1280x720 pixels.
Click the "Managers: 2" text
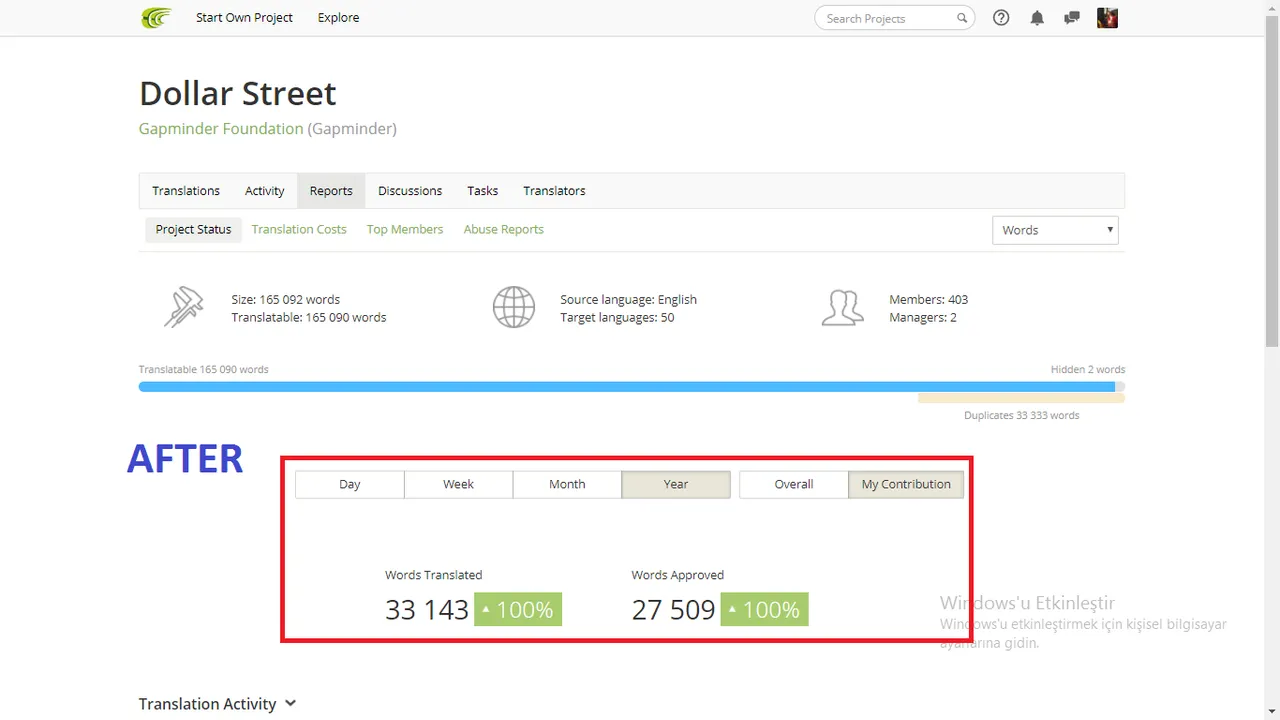923,317
